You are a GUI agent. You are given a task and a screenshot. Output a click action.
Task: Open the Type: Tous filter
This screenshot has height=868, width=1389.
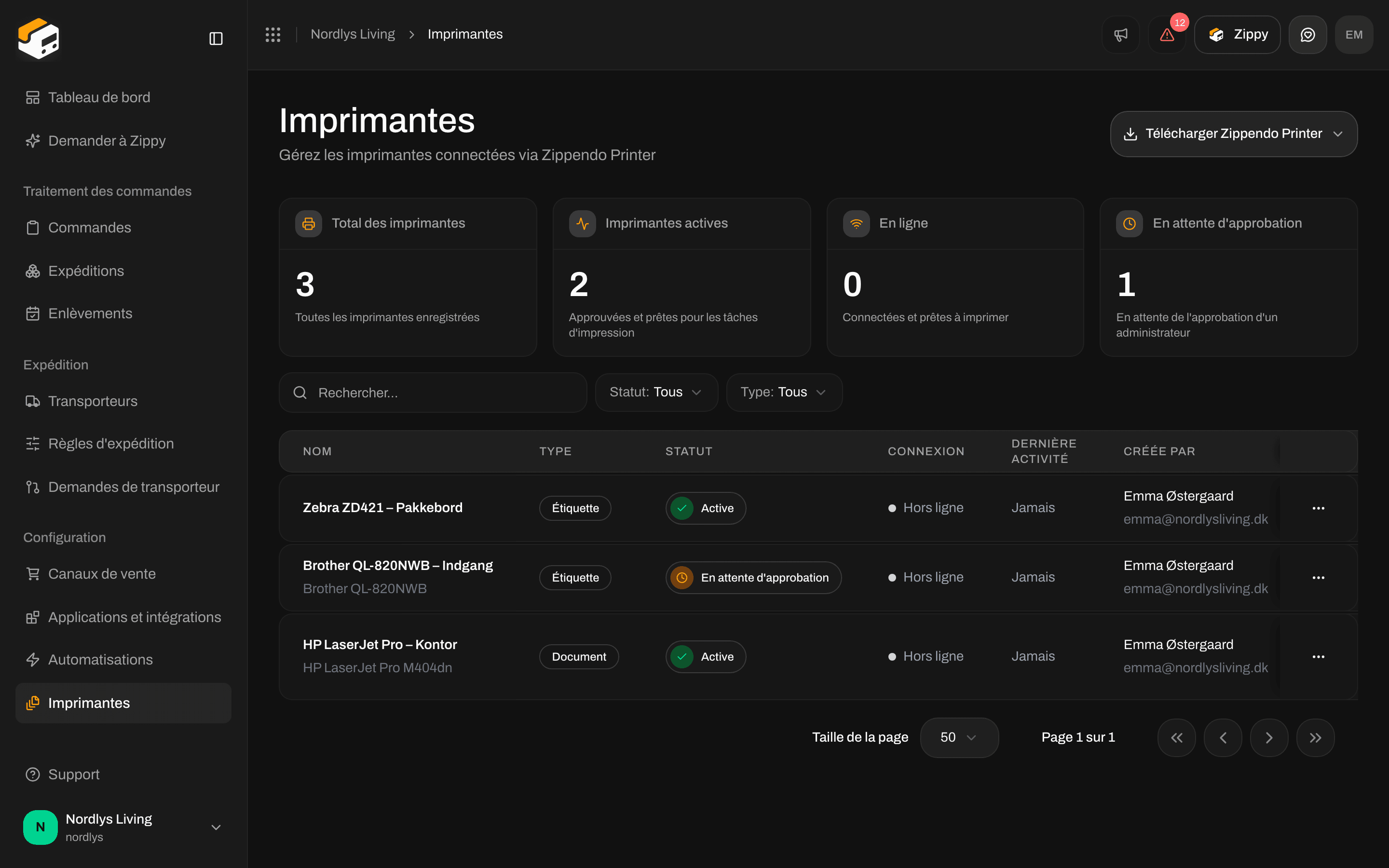[784, 393]
